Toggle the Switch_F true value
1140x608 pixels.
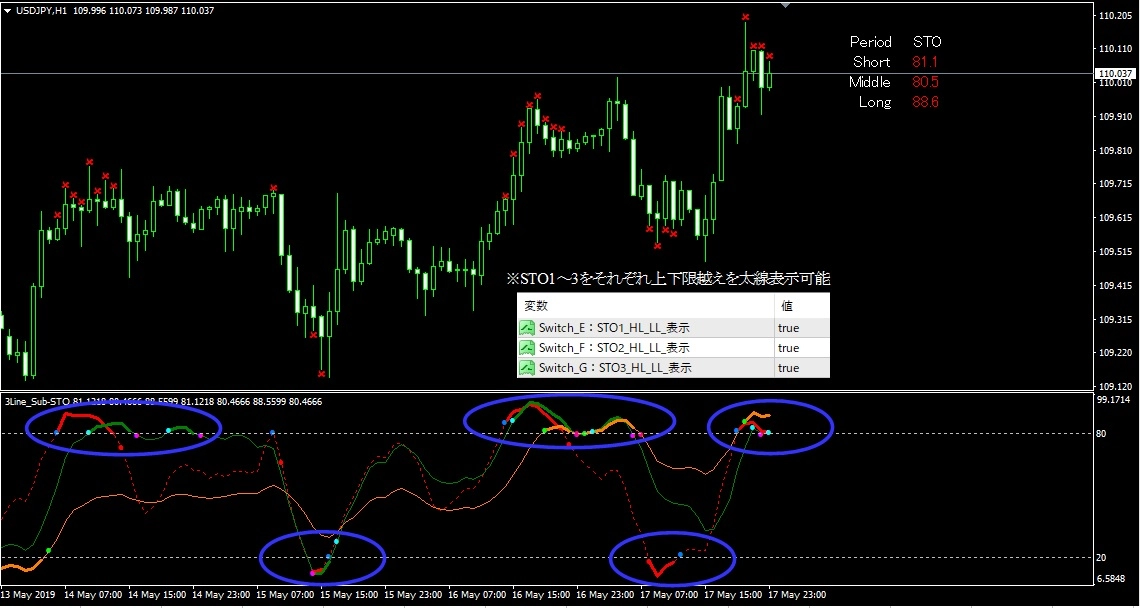(x=788, y=348)
